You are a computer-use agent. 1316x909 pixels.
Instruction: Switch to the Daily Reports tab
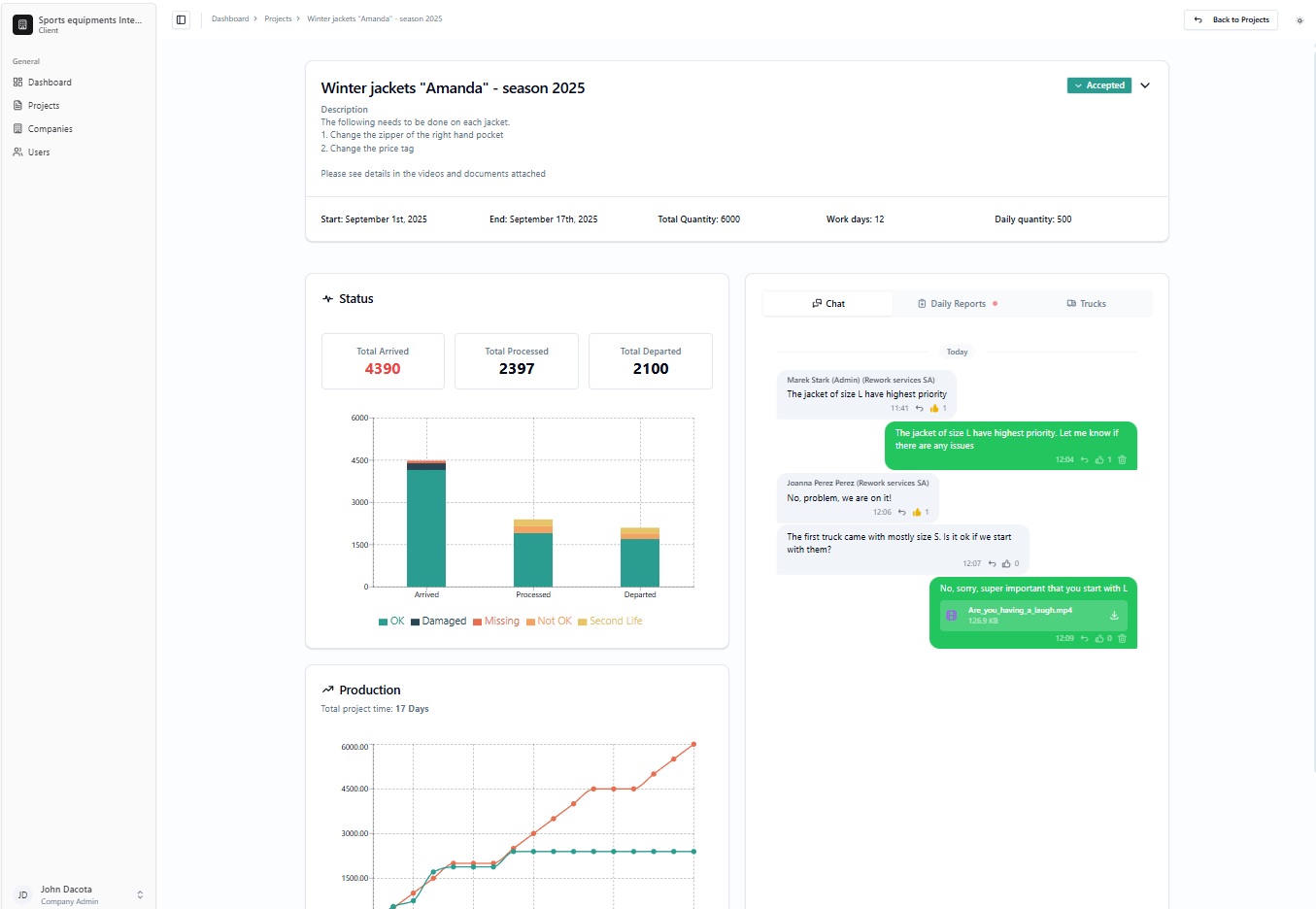[x=957, y=304]
